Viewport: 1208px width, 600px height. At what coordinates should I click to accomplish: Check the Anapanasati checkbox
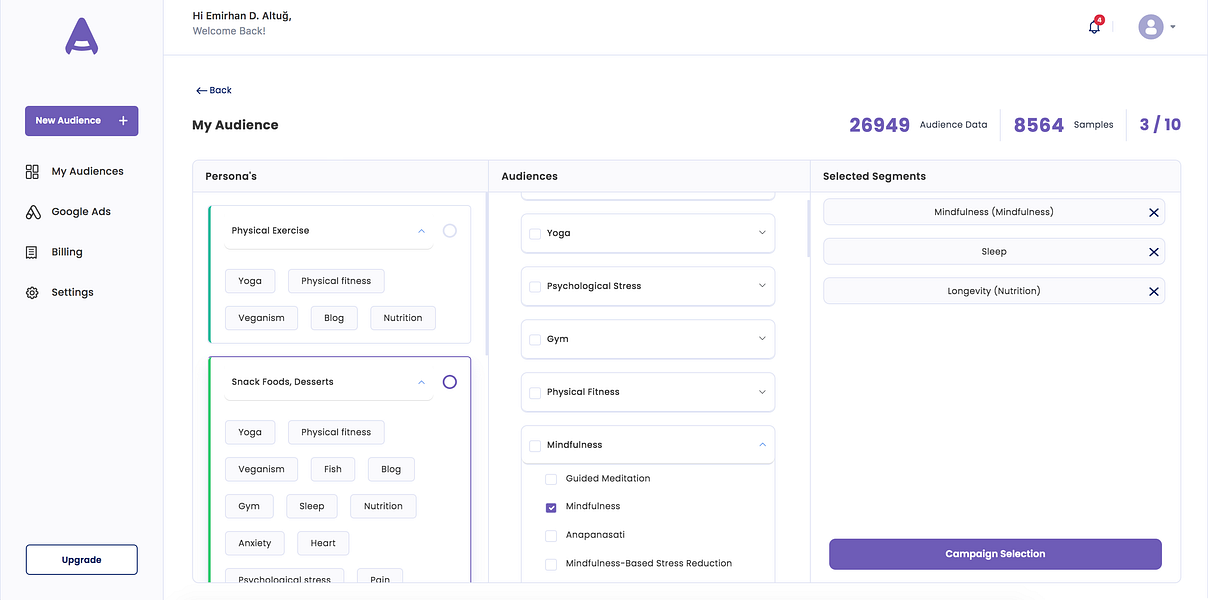pos(551,536)
